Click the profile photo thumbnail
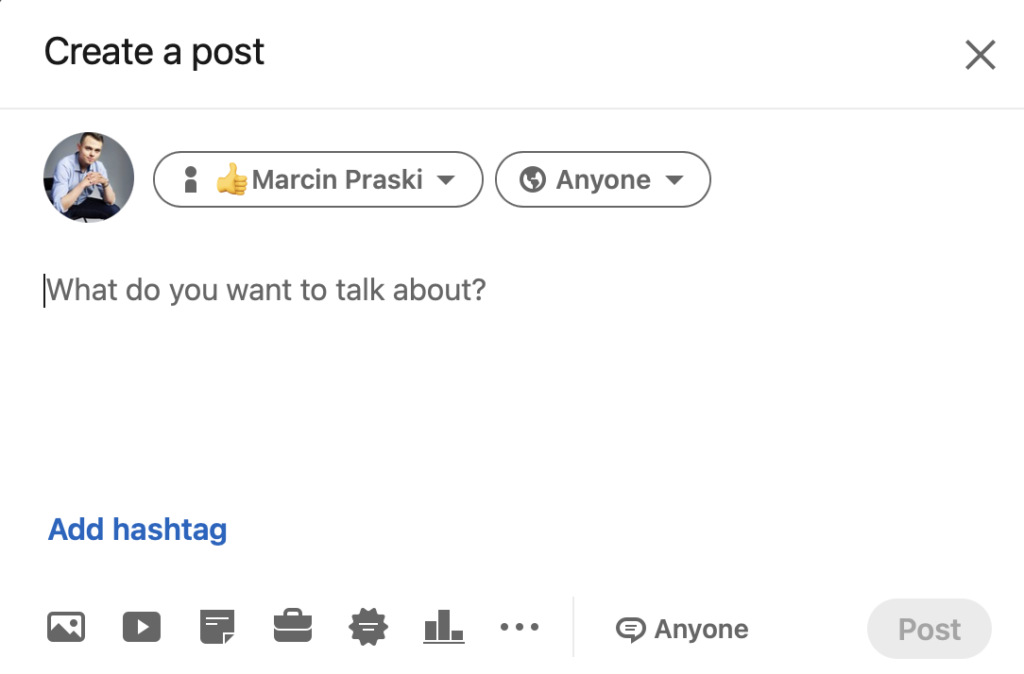1024x674 pixels. pyautogui.click(x=89, y=177)
